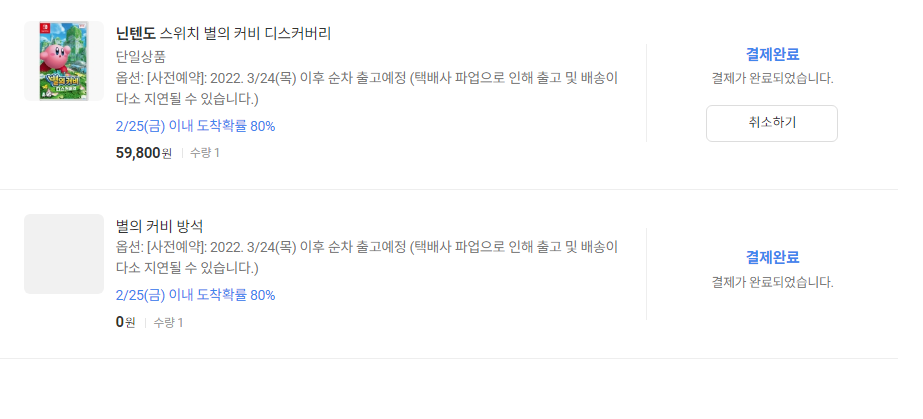Screen dimensions: 923x419
Task: Click the 사전예약 option text for the Nintendo game
Action: click(x=367, y=88)
